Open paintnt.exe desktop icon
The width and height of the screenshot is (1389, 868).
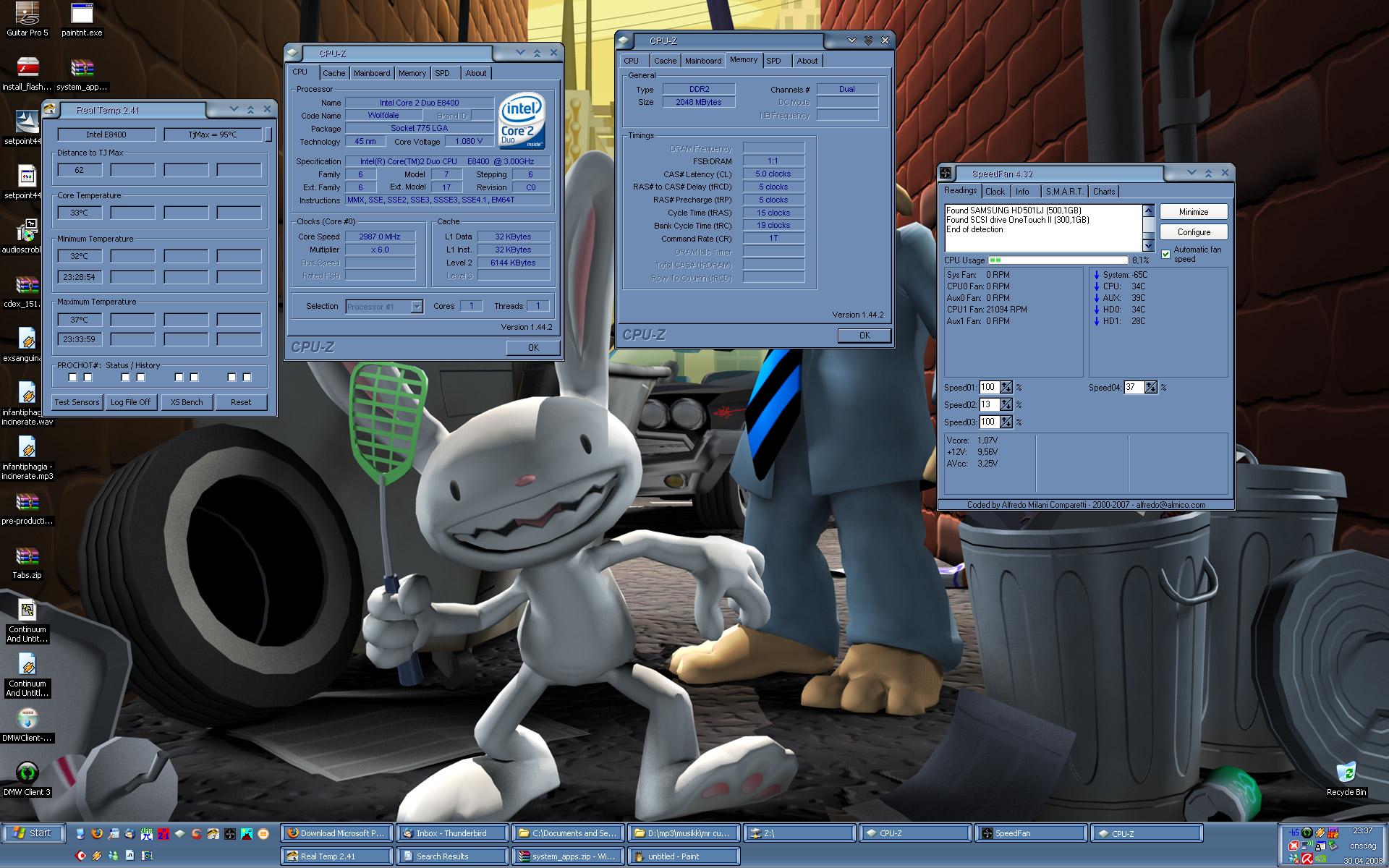82,20
